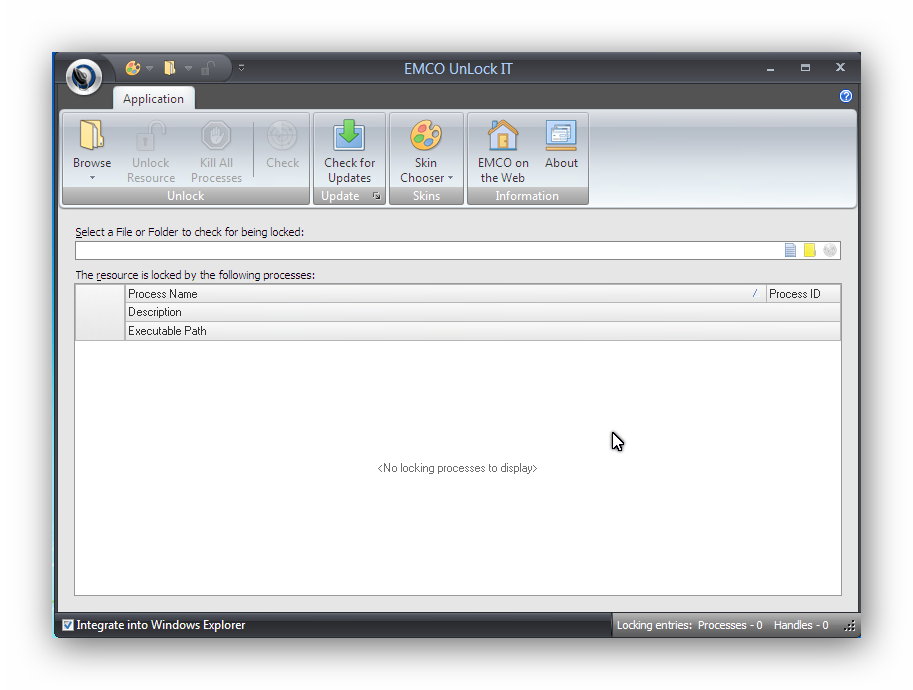Click the 'Processes - 0' status bar entry
The width and height of the screenshot is (913, 690).
[730, 625]
